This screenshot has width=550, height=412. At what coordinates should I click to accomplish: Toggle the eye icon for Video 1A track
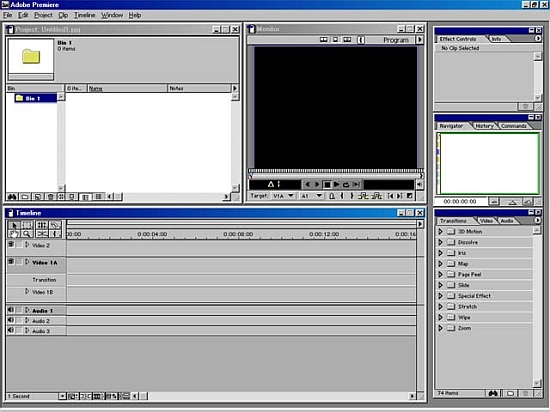pos(11,262)
